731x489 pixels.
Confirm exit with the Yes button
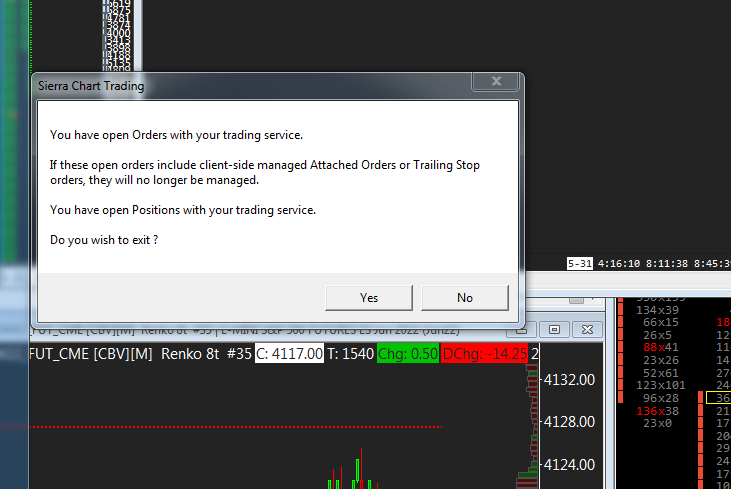pos(369,298)
